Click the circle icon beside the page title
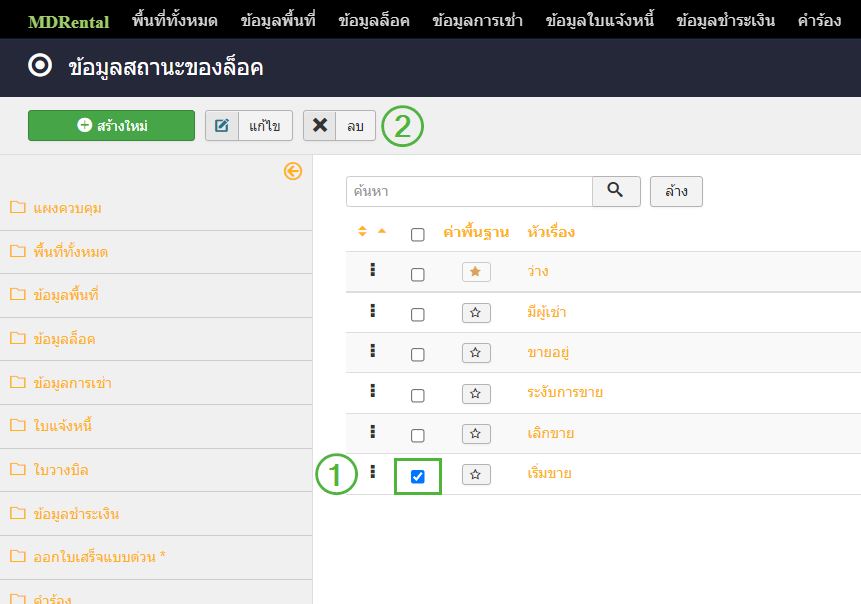This screenshot has height=604, width=861. point(40,66)
